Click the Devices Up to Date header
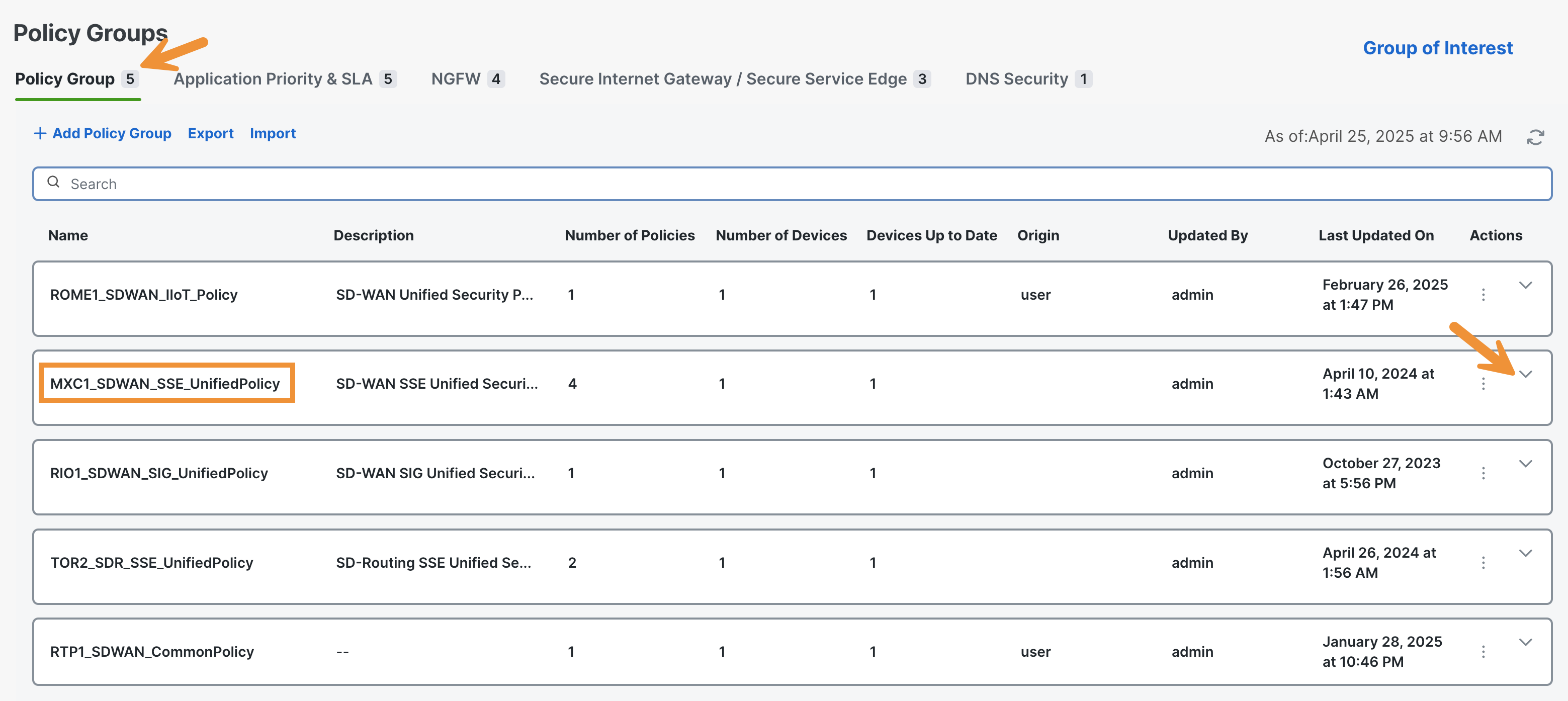This screenshot has height=701, width=1568. pyautogui.click(x=931, y=235)
